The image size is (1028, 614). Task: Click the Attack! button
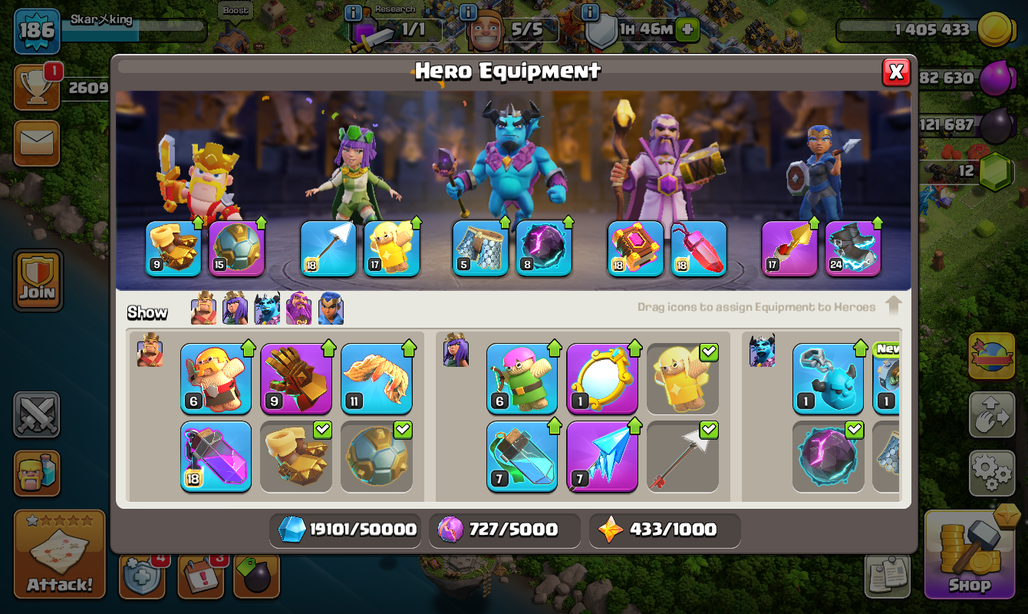point(60,554)
